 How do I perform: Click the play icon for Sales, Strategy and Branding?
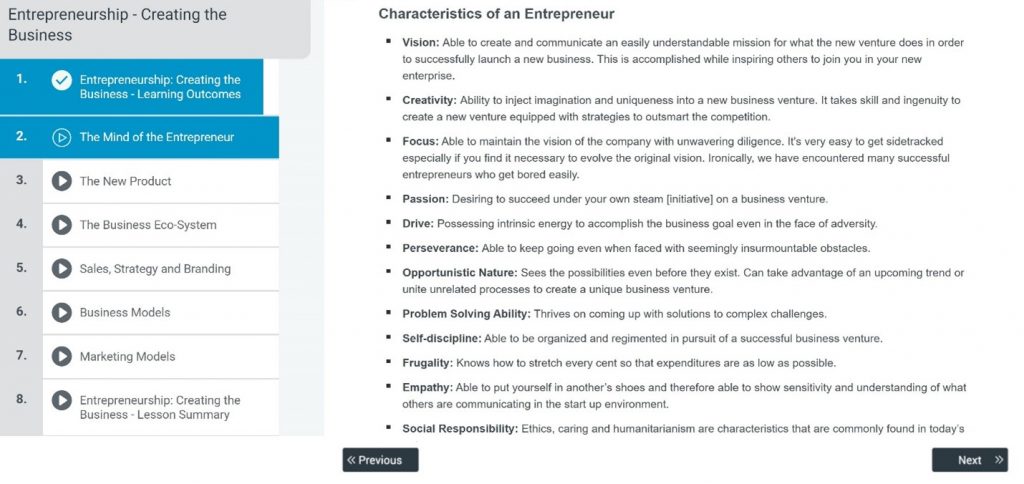pyautogui.click(x=62, y=269)
